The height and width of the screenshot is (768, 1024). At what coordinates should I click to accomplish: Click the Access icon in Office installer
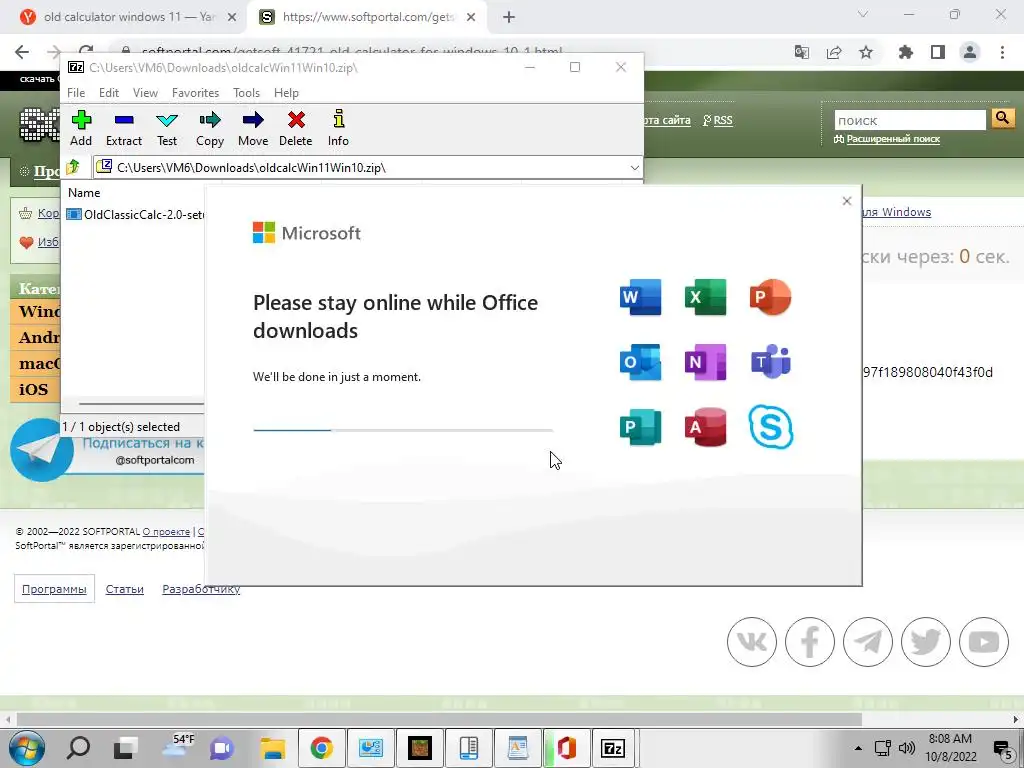pyautogui.click(x=705, y=427)
